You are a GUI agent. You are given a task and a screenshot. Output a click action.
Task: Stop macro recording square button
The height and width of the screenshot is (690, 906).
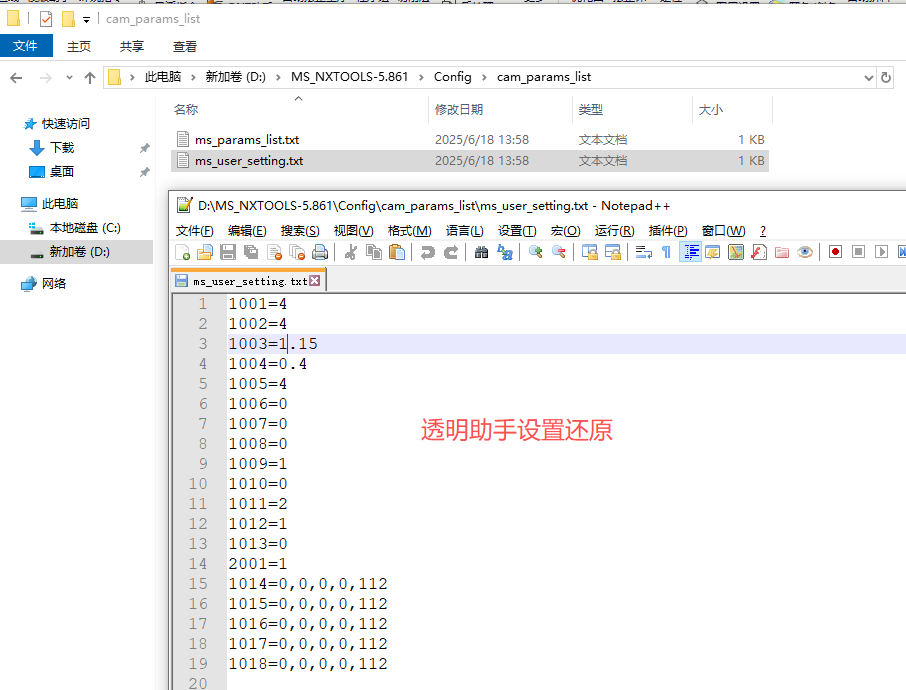[858, 252]
